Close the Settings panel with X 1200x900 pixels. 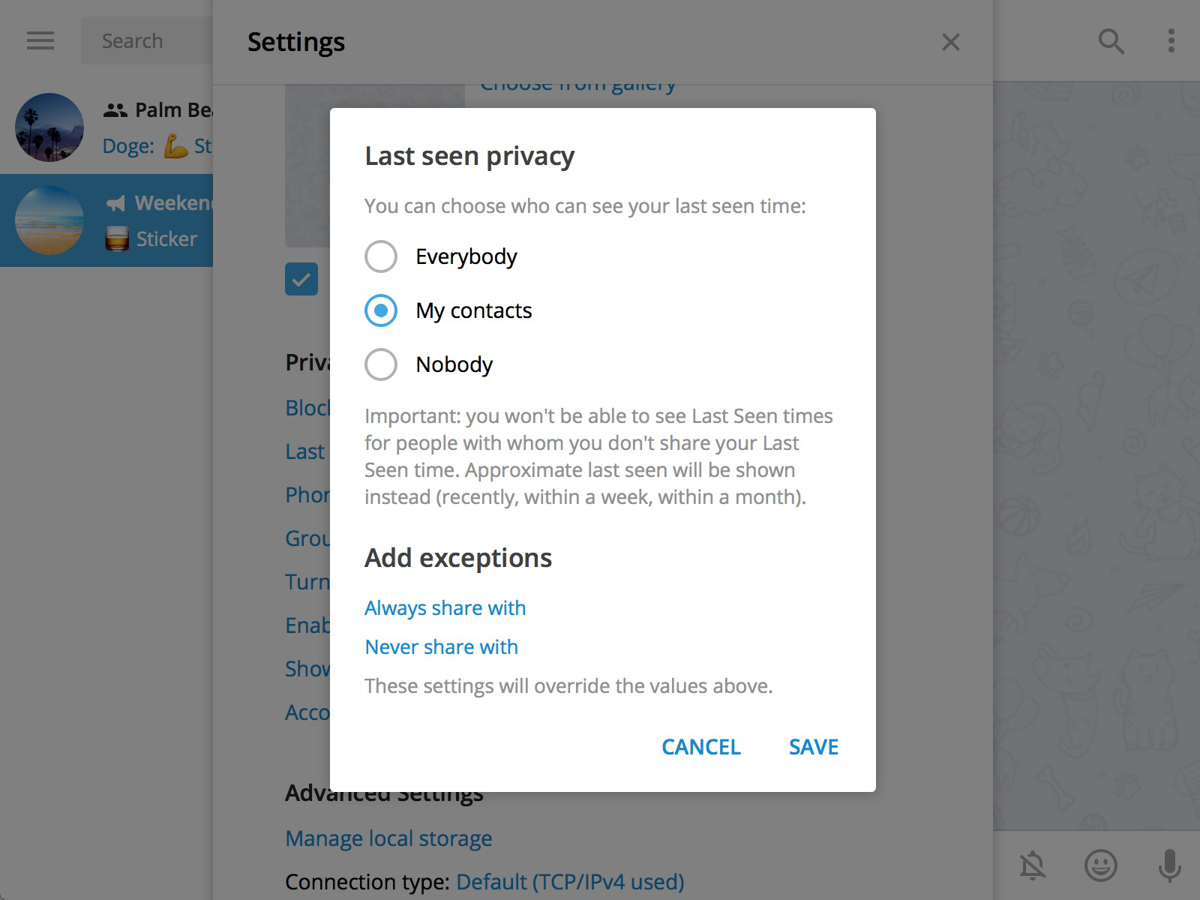click(950, 42)
